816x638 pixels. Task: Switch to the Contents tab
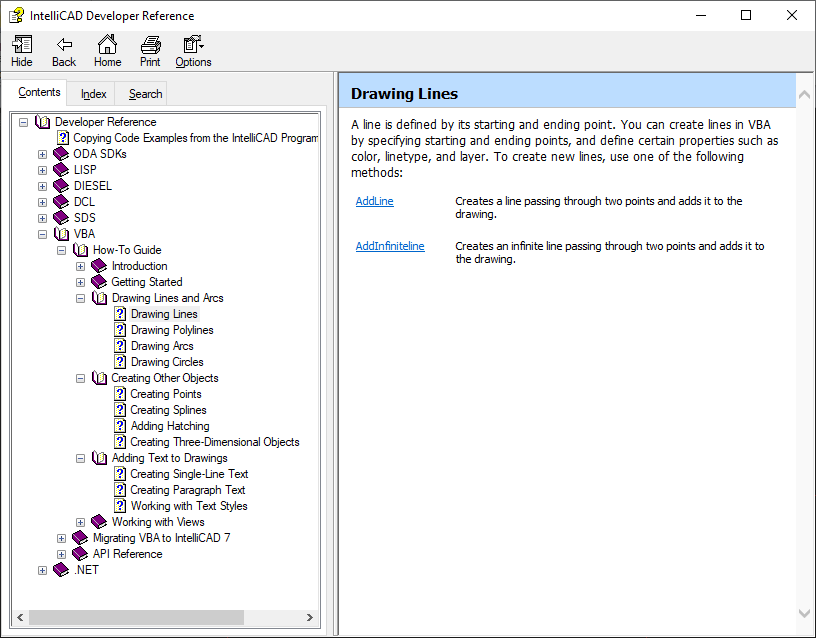coord(39,92)
